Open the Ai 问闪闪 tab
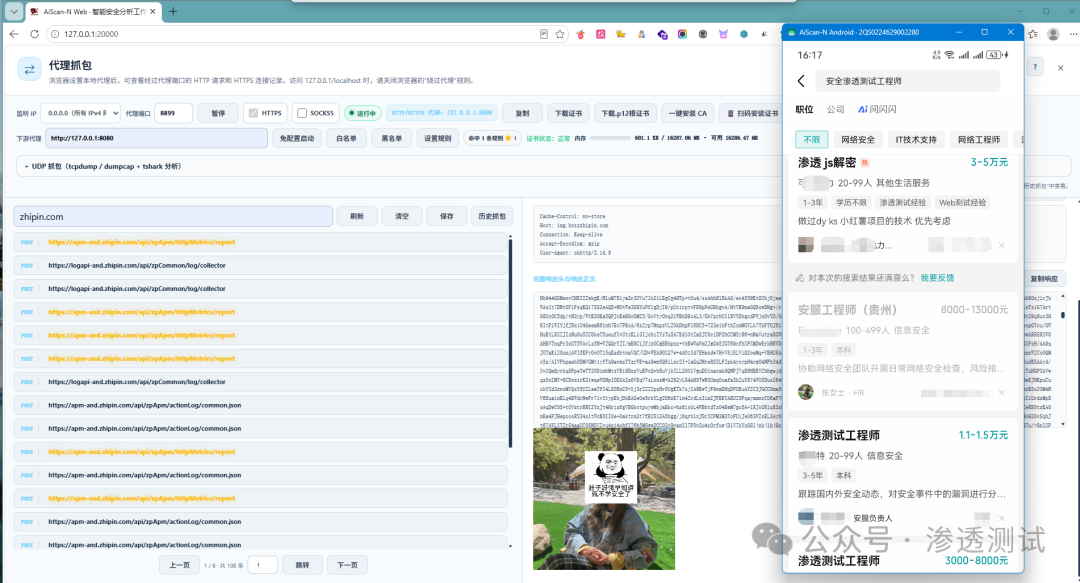 tap(877, 110)
